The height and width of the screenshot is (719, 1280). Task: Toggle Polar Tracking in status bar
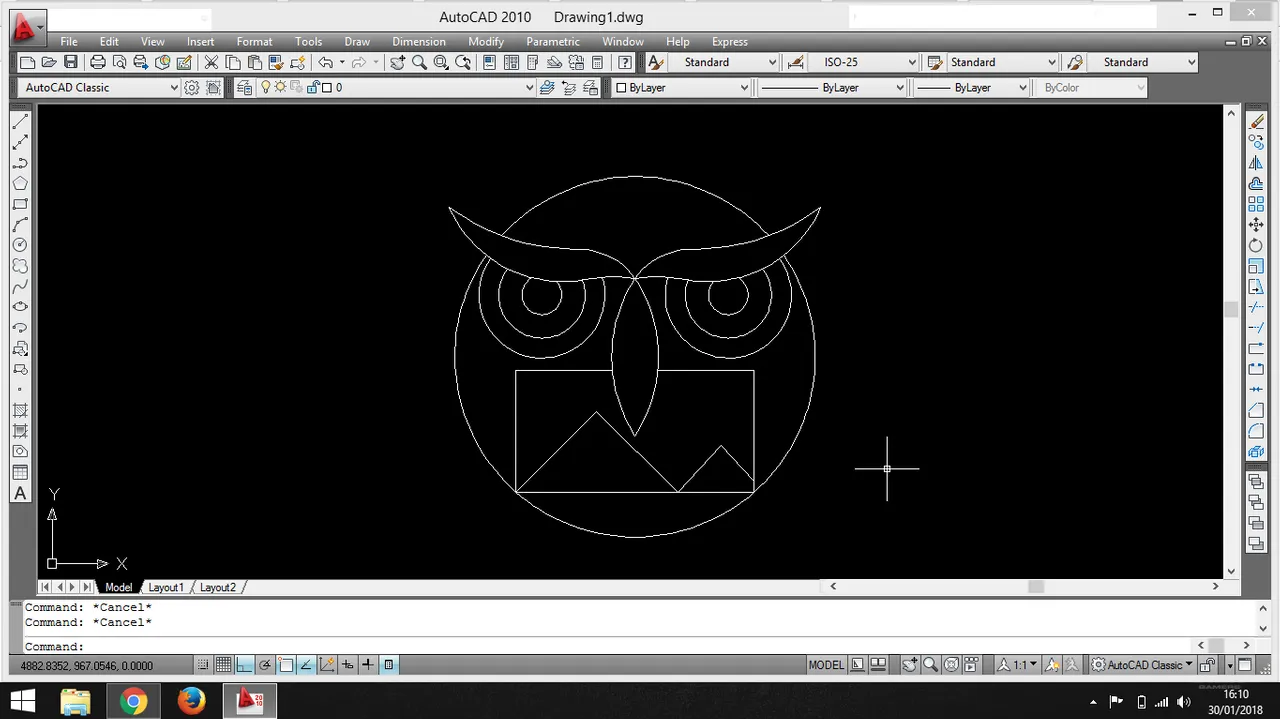coord(264,664)
